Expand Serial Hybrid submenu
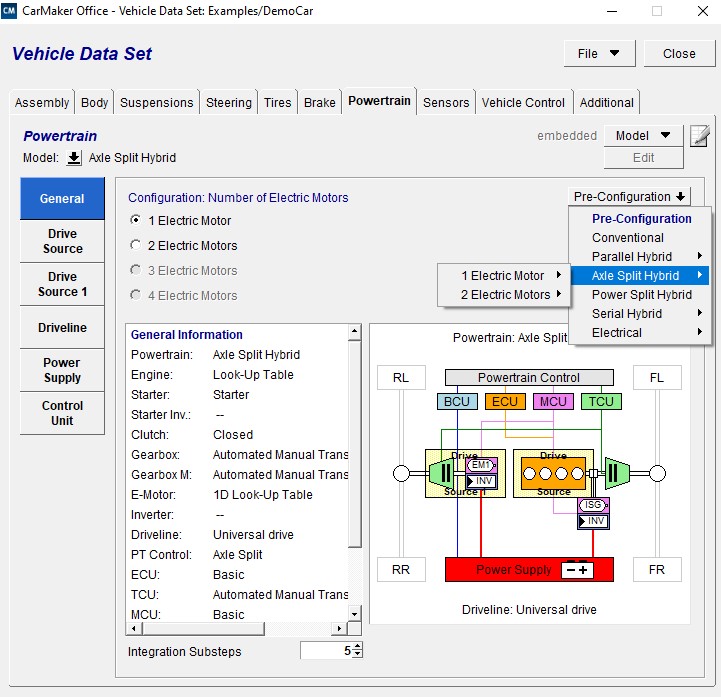The width and height of the screenshot is (721, 697). [639, 314]
